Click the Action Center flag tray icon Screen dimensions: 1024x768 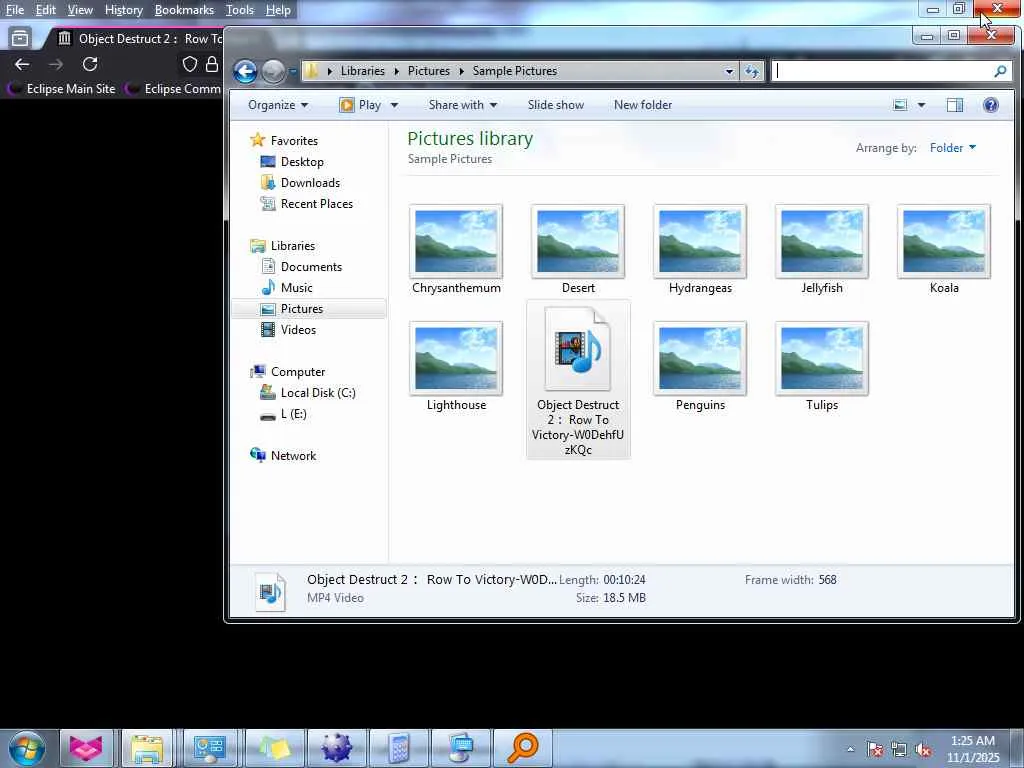pyautogui.click(x=875, y=750)
